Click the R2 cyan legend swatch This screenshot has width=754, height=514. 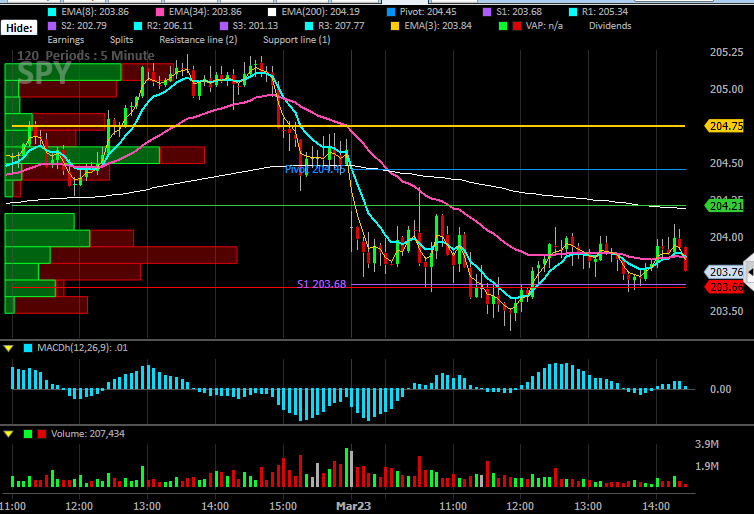point(138,26)
